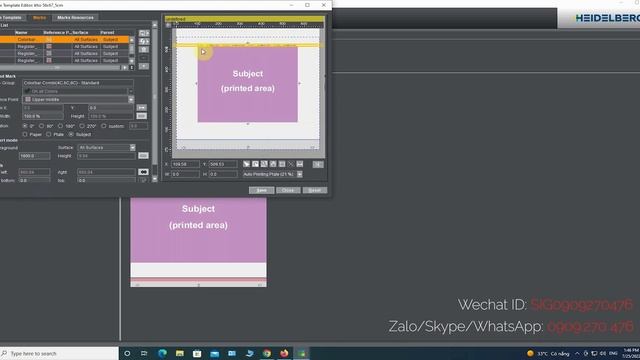Click the Task View button on the taskbar
This screenshot has height=360, width=640.
tap(144, 353)
